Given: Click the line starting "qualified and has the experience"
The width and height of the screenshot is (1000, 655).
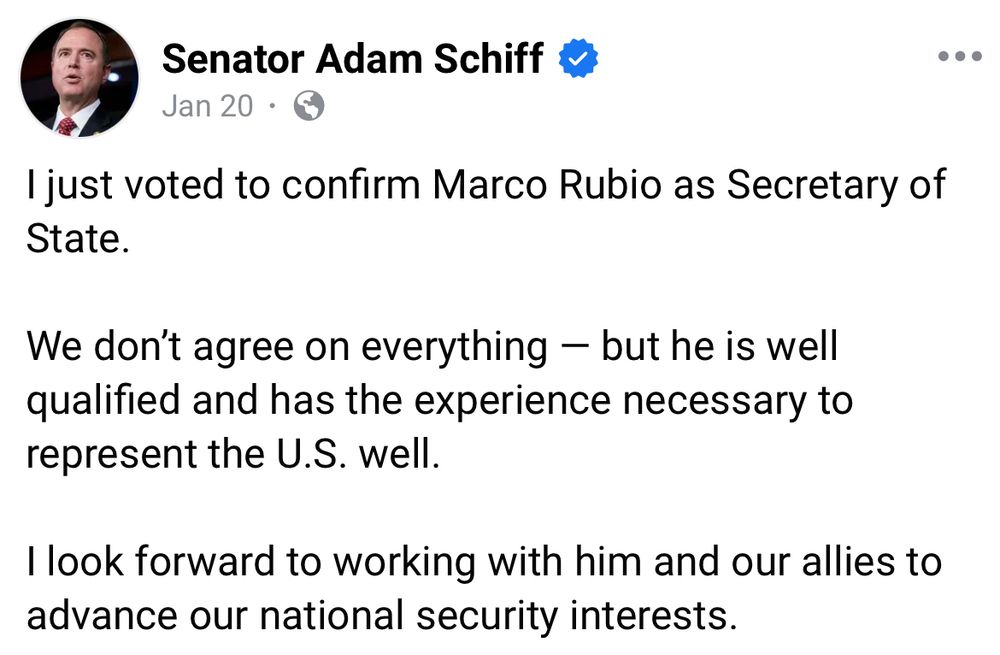Looking at the screenshot, I should (439, 401).
